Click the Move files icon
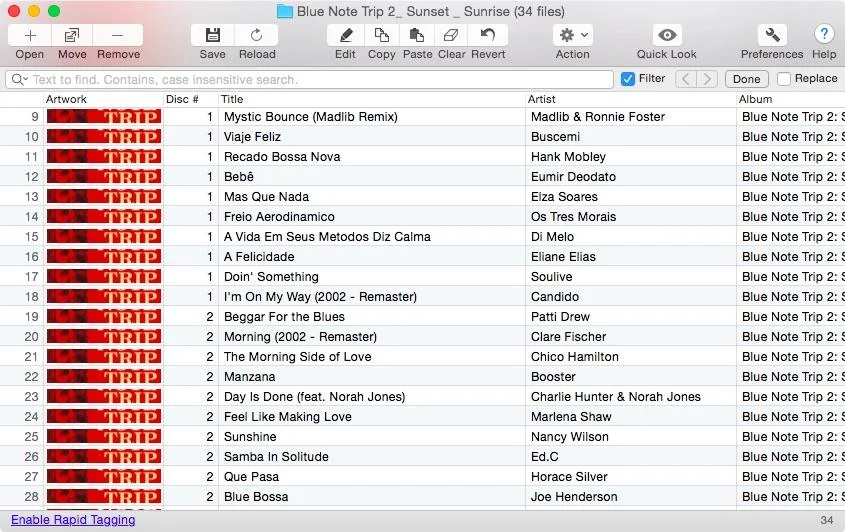Screen dimensions: 845x532 (x=72, y=36)
